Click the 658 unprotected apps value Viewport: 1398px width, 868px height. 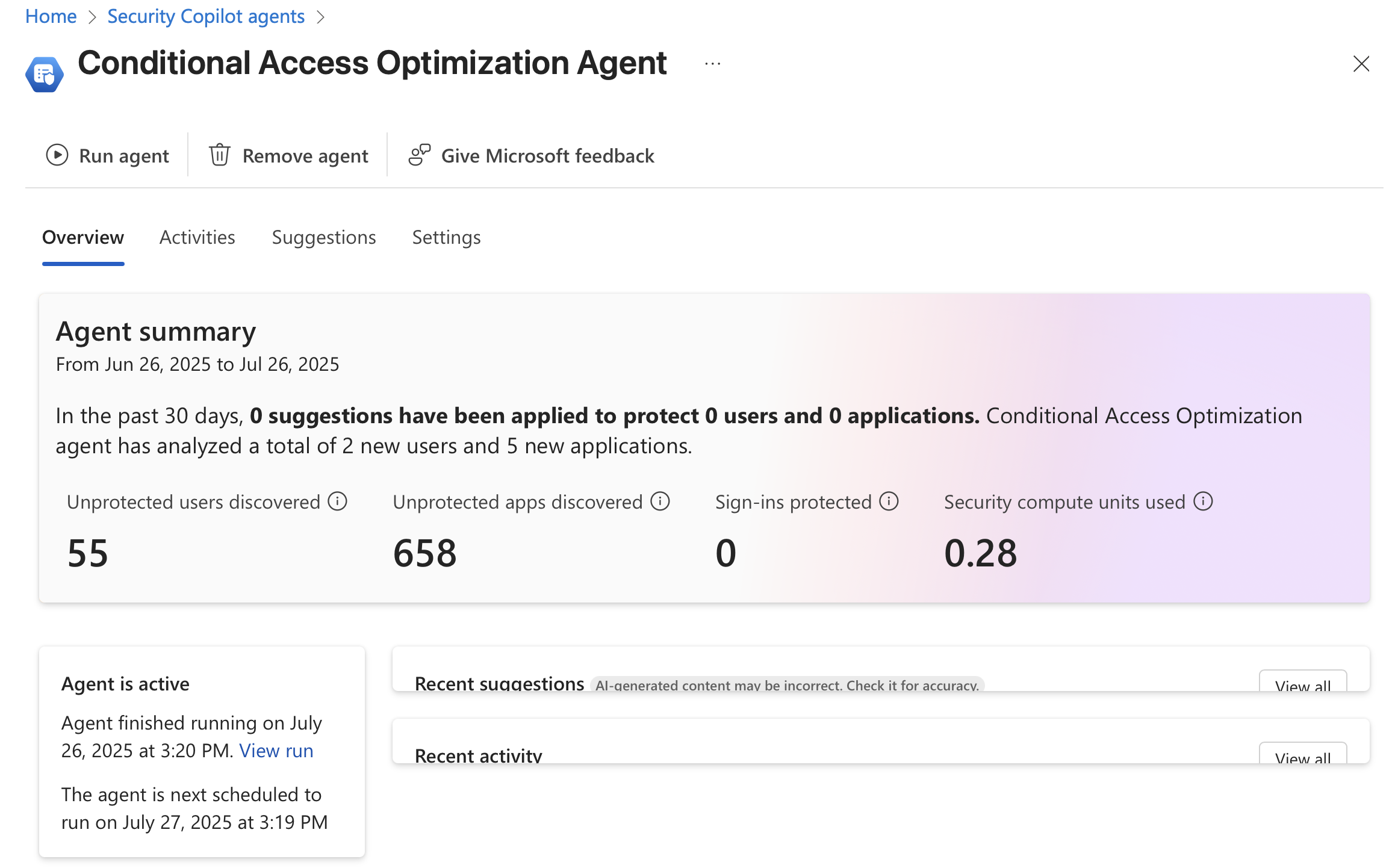[425, 553]
